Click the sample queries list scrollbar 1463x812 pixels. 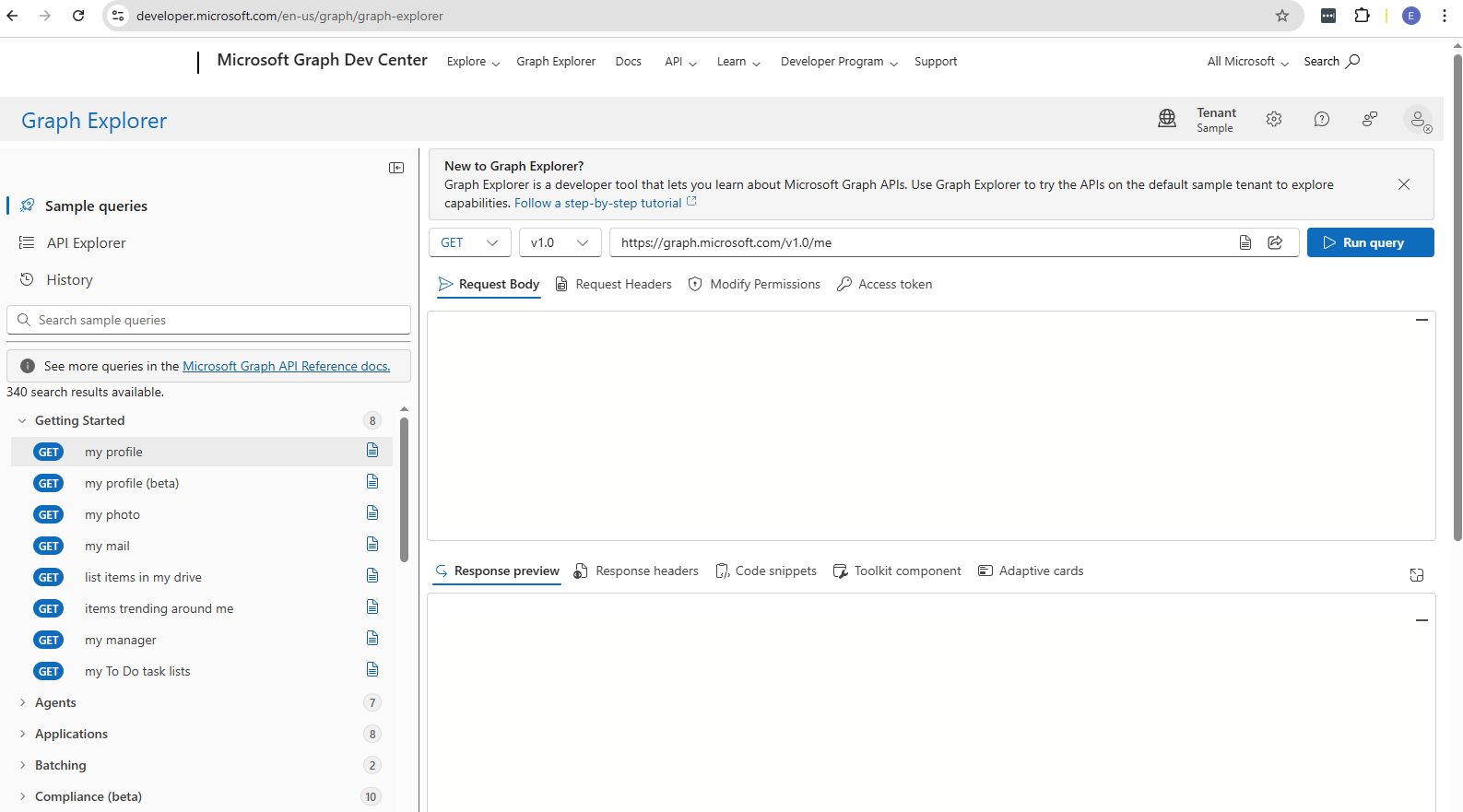point(404,488)
